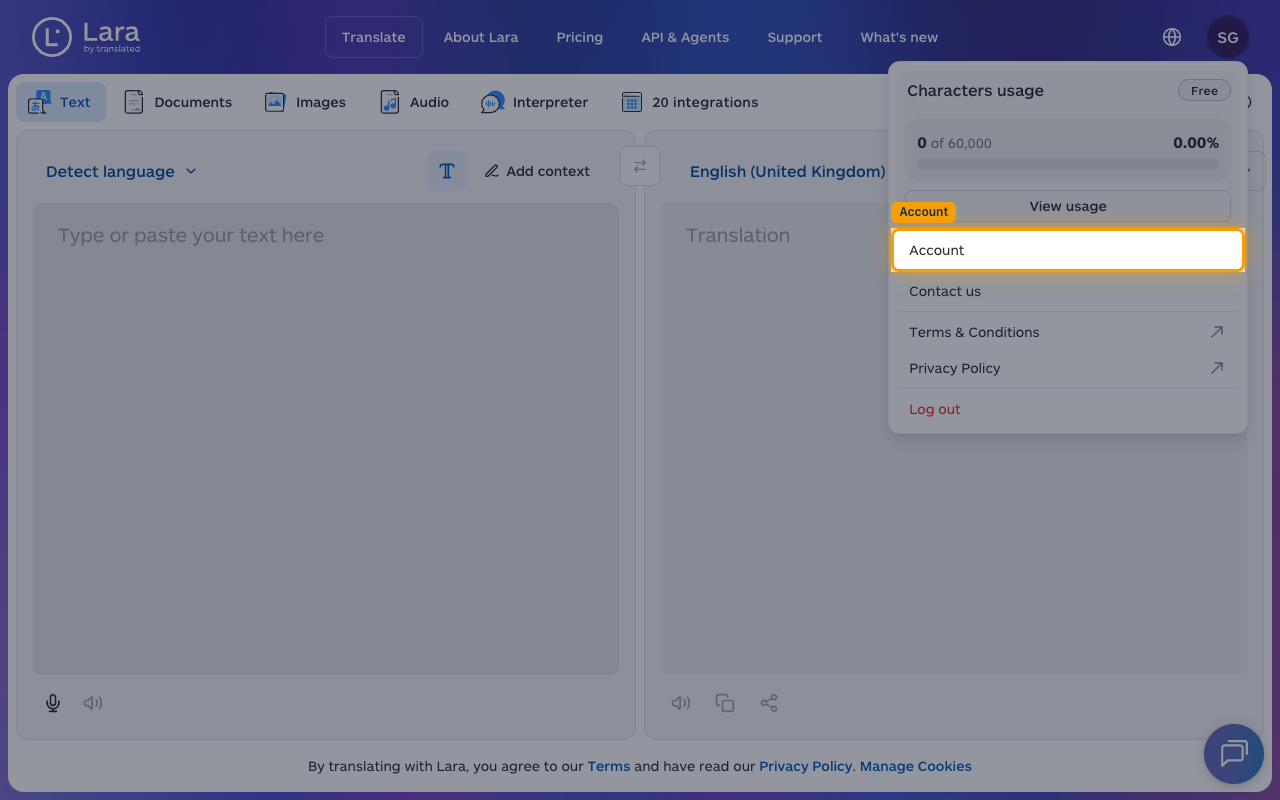
Task: Go to About Lara
Action: click(481, 37)
